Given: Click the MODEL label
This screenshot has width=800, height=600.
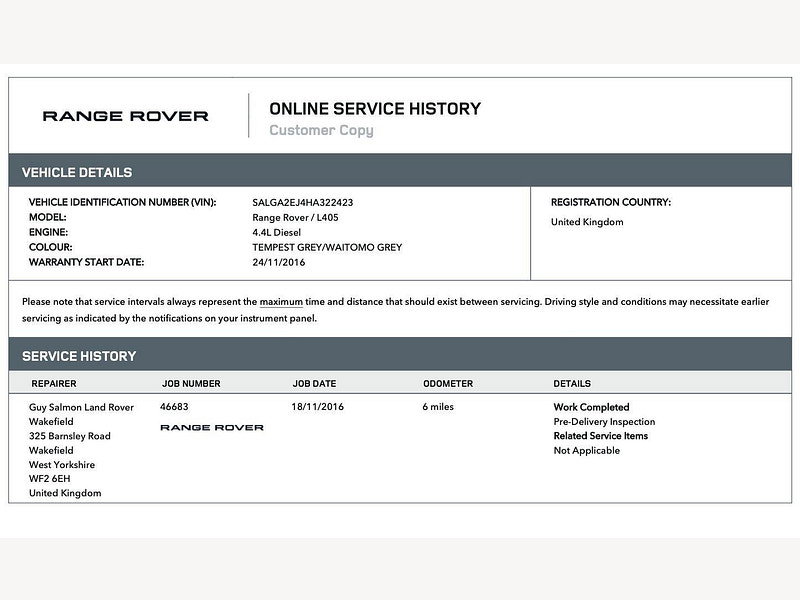Looking at the screenshot, I should click(x=47, y=217).
